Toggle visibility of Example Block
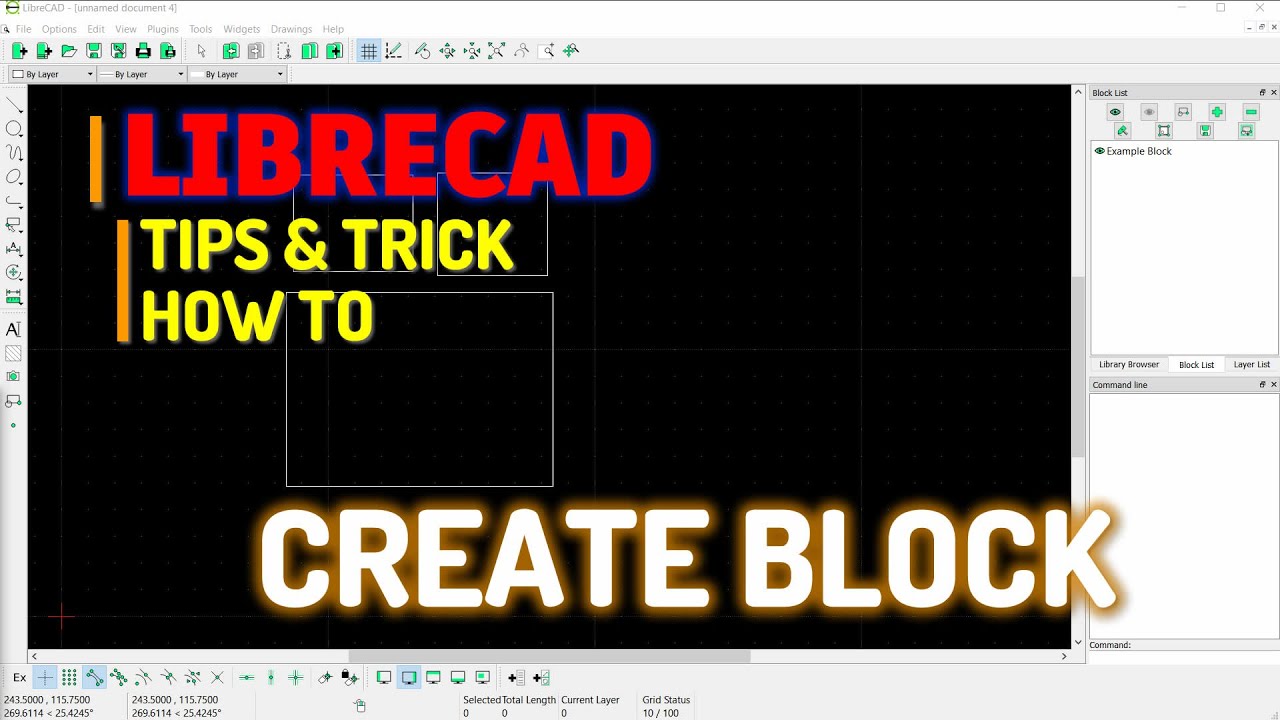The height and width of the screenshot is (720, 1280). coord(1100,151)
